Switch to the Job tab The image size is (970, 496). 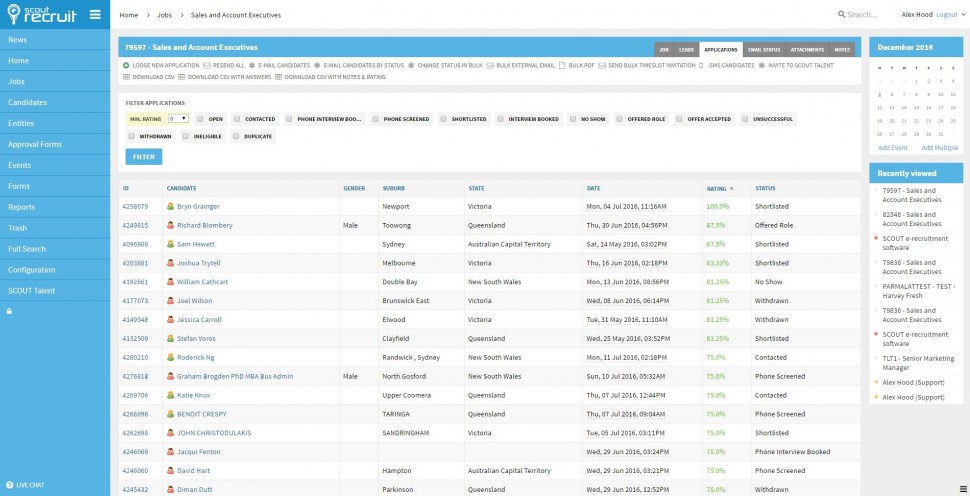click(x=664, y=49)
